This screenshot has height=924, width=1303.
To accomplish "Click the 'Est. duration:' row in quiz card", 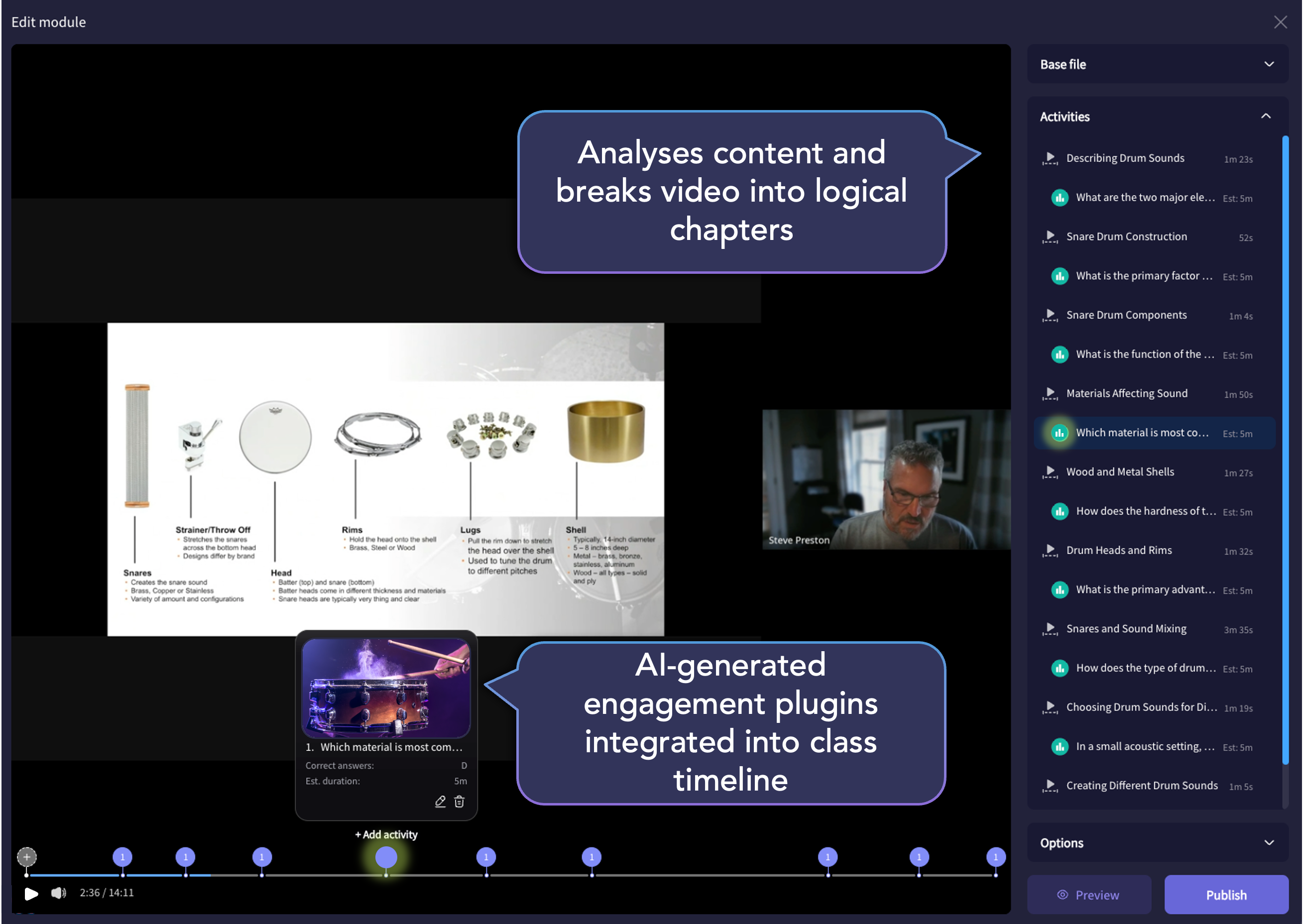I will (386, 781).
